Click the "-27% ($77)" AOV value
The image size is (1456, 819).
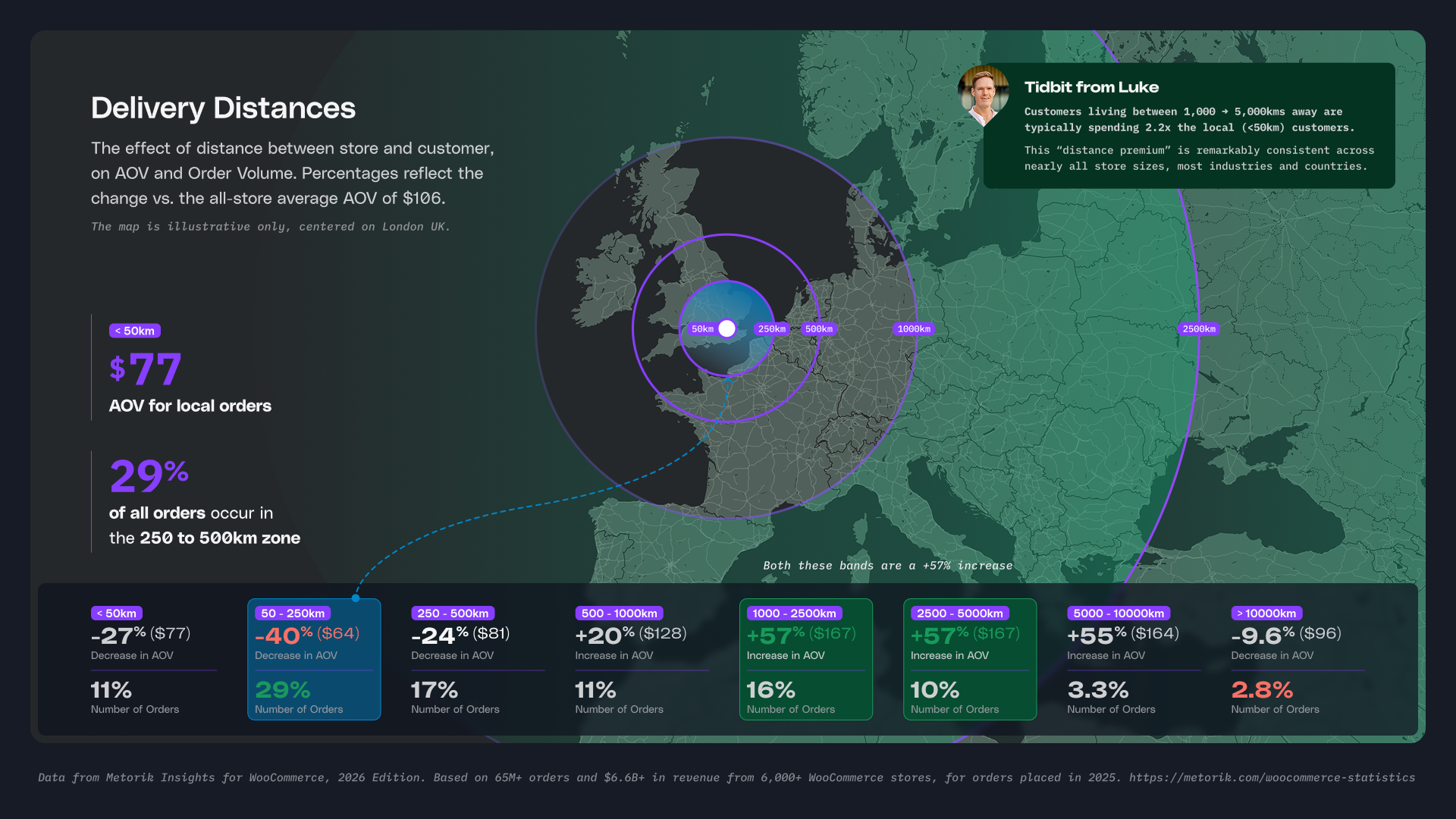[x=141, y=635]
